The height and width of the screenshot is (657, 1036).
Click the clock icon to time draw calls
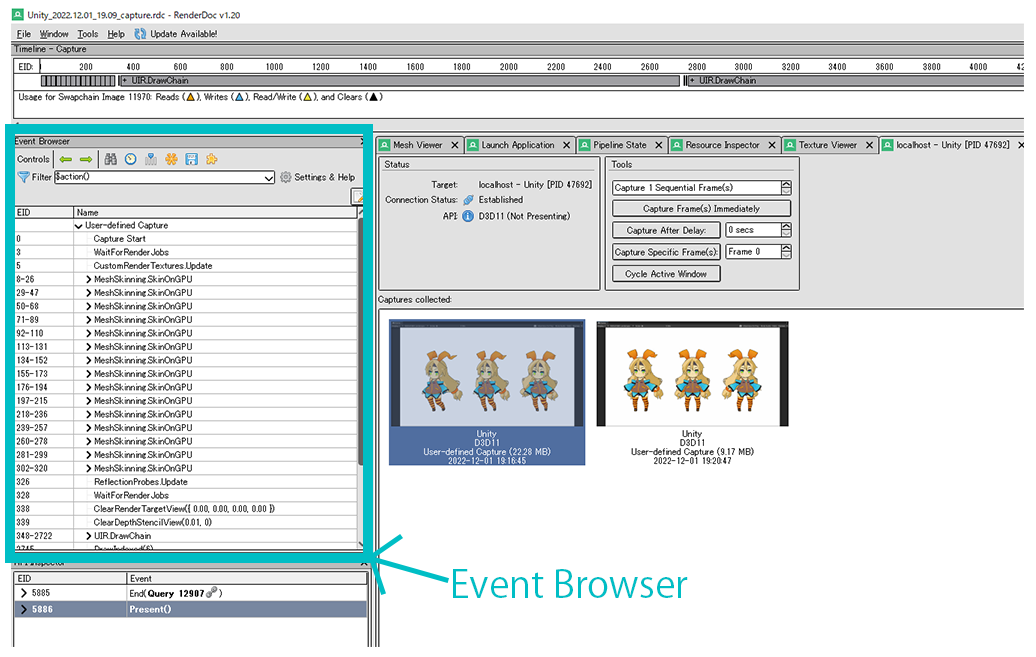pos(129,158)
